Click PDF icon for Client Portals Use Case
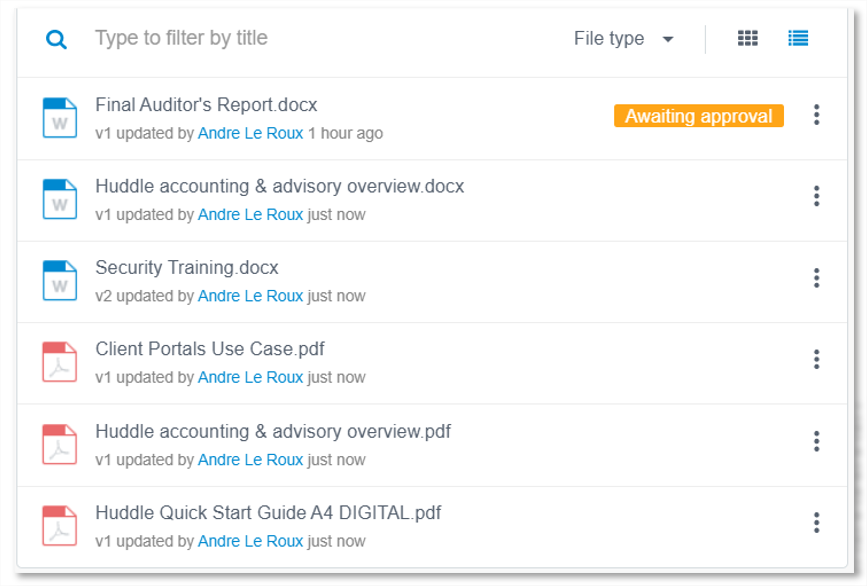Screen dimensions: 867x586 (60, 362)
